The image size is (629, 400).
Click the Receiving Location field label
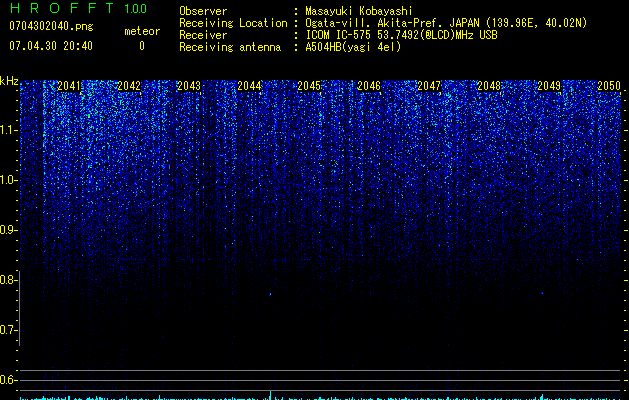pos(233,23)
